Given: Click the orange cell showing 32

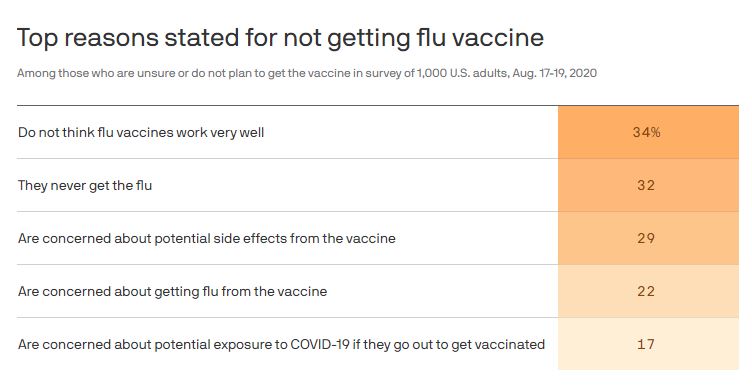Looking at the screenshot, I should 648,185.
